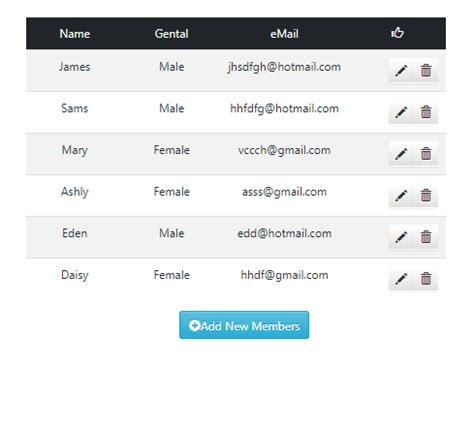The height and width of the screenshot is (428, 474).
Task: Open edit for Mary's row
Action: click(401, 154)
